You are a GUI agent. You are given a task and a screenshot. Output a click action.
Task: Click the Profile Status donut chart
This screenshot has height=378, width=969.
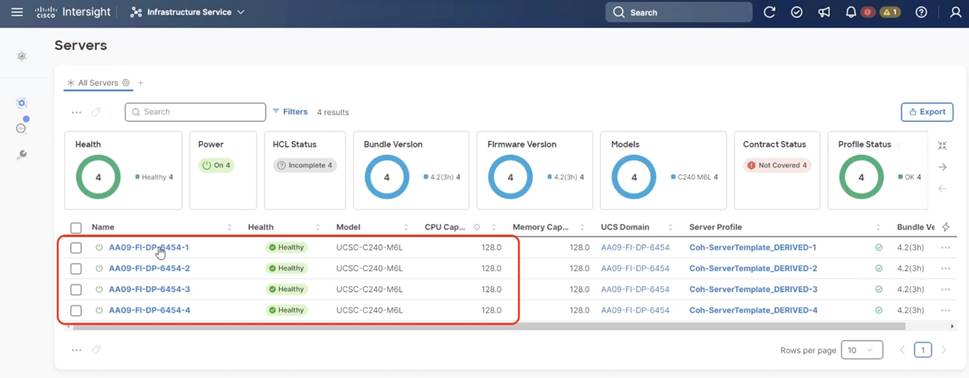861,177
